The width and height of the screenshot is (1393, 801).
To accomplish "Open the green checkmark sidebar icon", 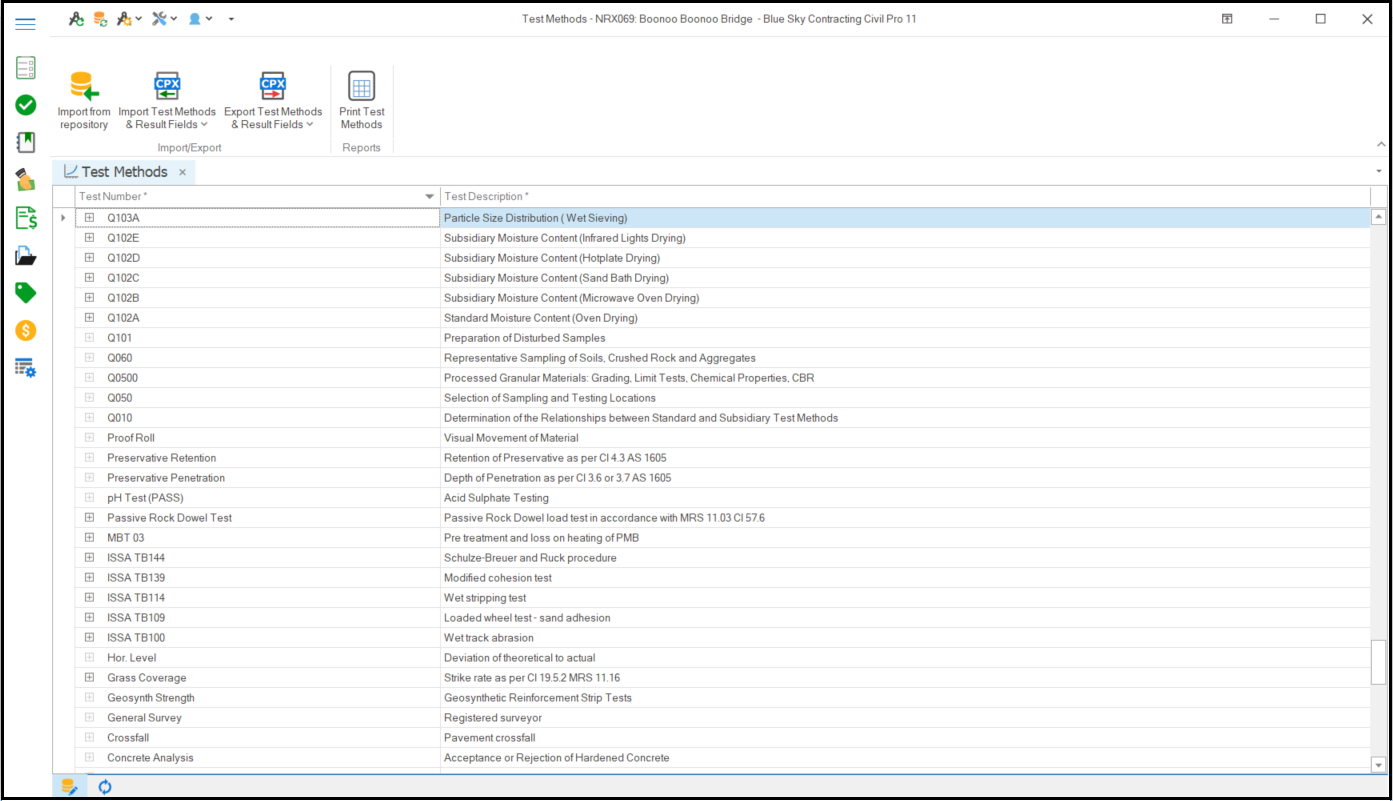I will coord(26,105).
